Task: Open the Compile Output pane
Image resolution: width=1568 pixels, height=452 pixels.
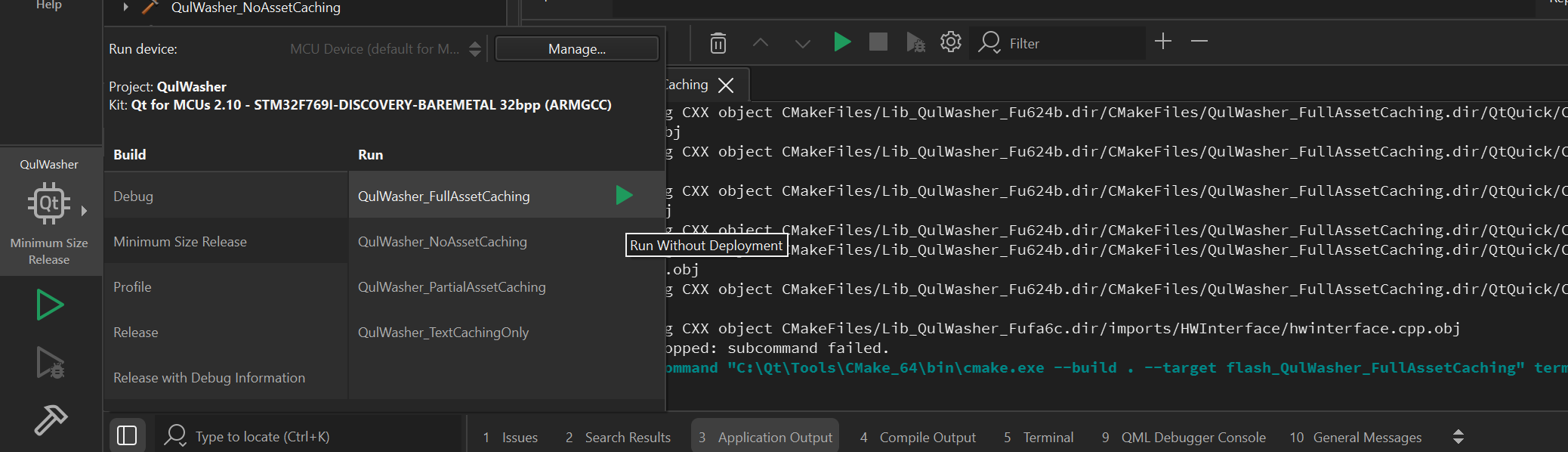Action: tap(918, 437)
